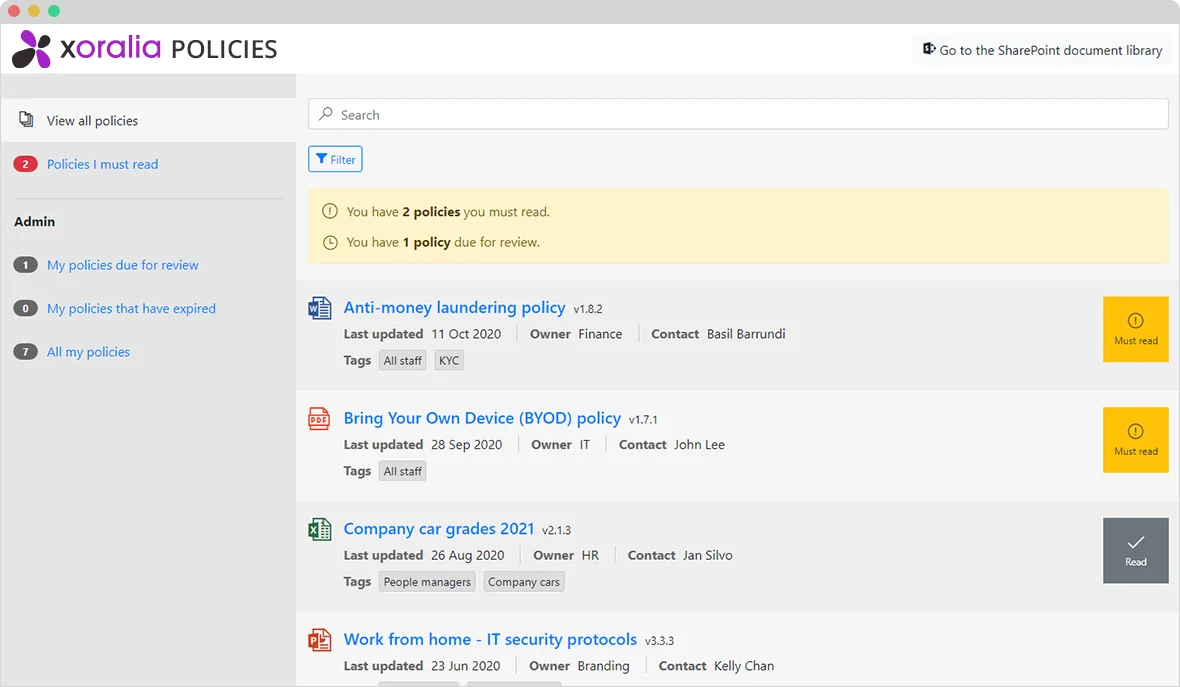This screenshot has width=1180, height=687.
Task: Click the Must read button for BYOD policy
Action: pyautogui.click(x=1136, y=440)
